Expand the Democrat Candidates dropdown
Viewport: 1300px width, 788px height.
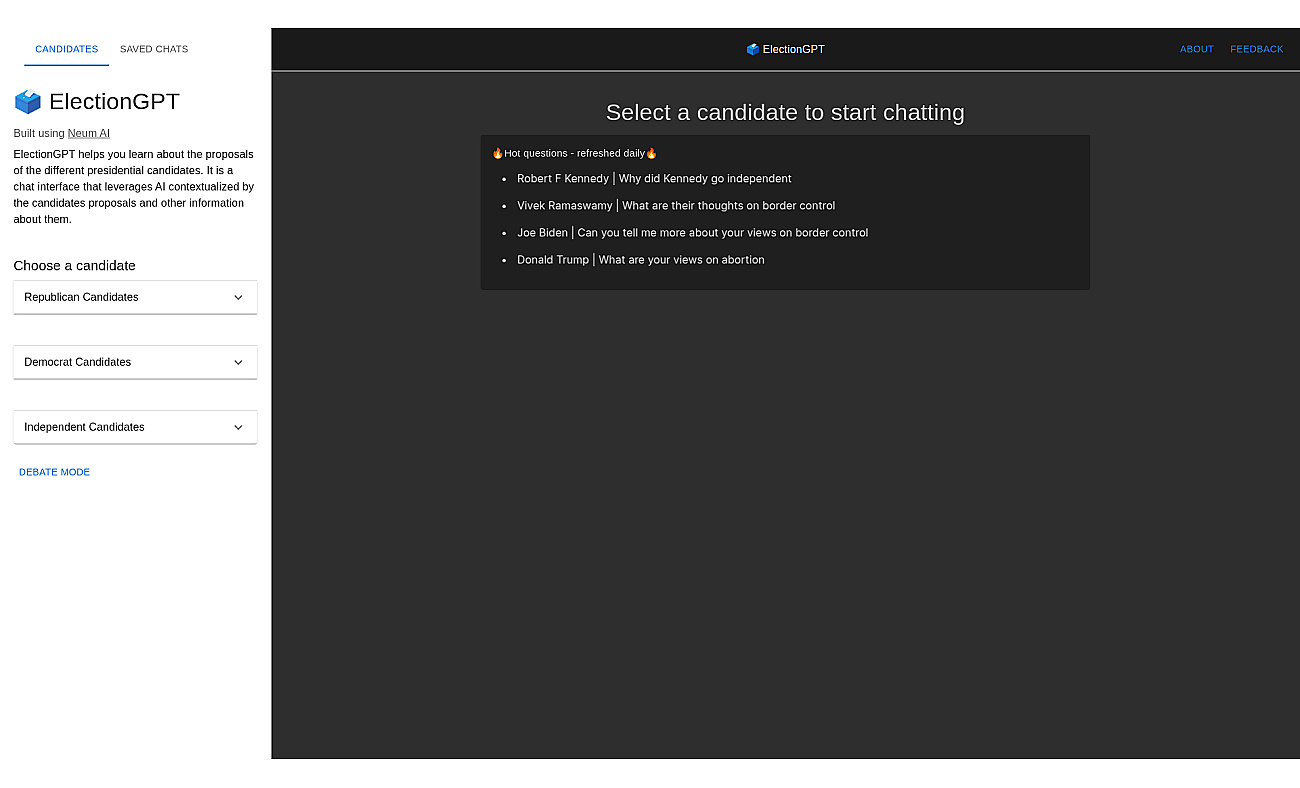click(135, 362)
